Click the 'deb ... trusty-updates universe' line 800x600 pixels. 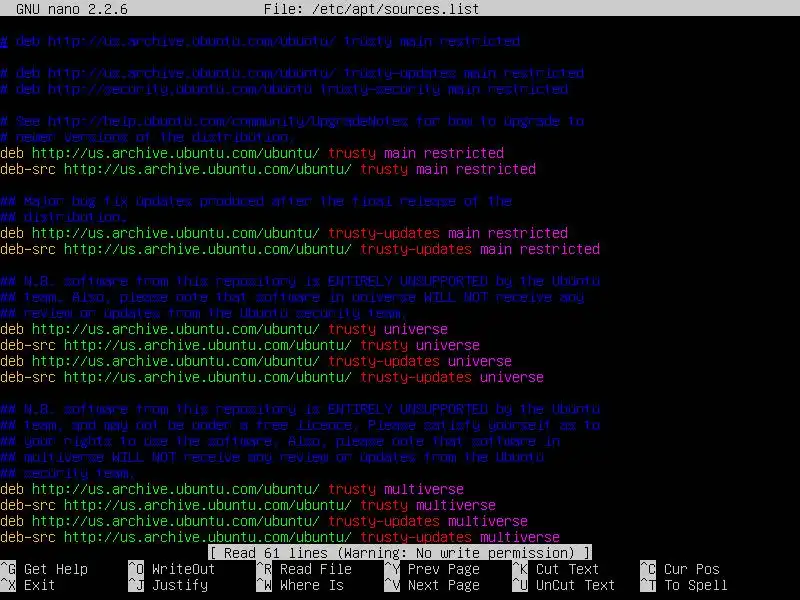256,361
